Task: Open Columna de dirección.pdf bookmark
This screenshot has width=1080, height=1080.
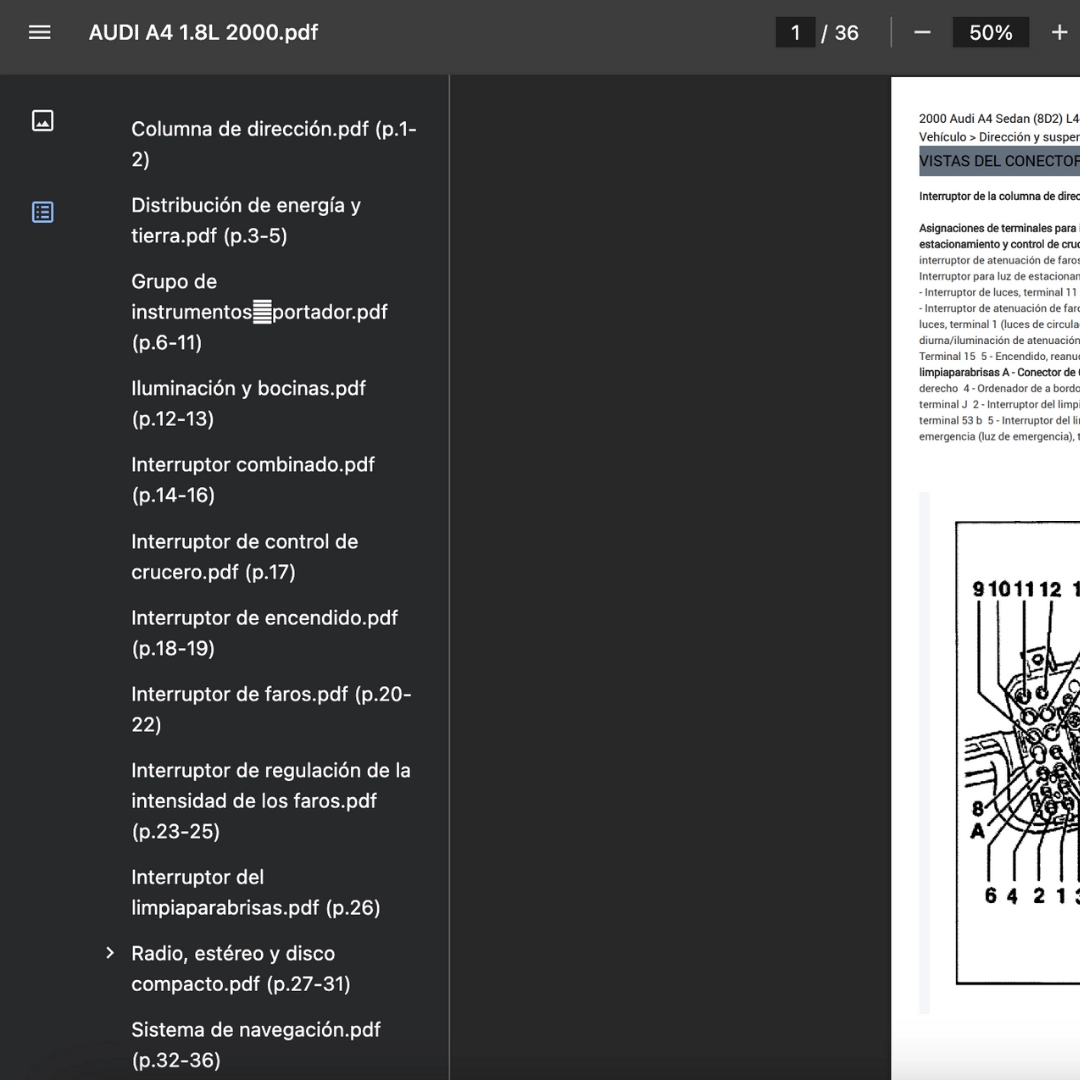Action: tap(273, 144)
